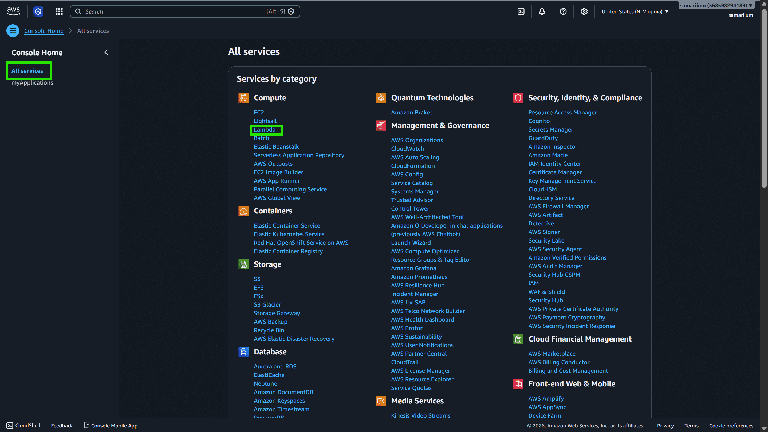Select myApplications in the sidebar
Image resolution: width=768 pixels, height=432 pixels.
click(x=32, y=83)
